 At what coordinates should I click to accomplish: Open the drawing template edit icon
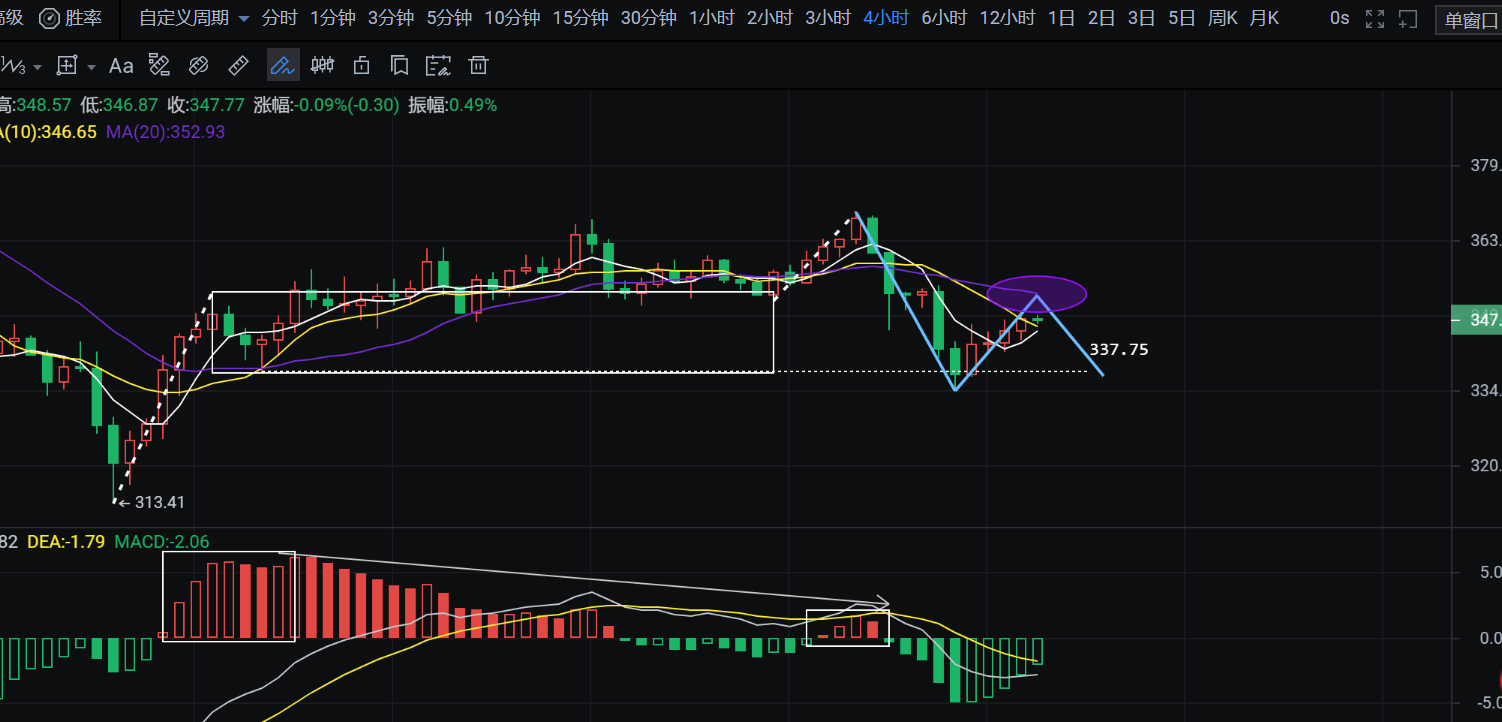coord(439,66)
